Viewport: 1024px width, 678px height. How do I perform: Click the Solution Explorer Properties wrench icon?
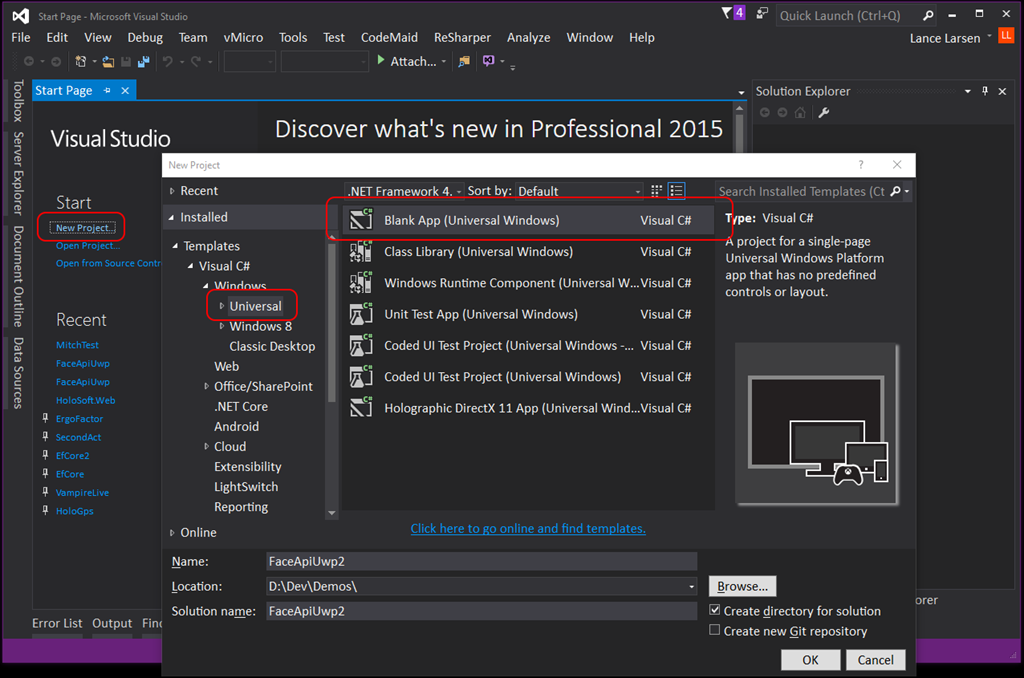point(824,112)
